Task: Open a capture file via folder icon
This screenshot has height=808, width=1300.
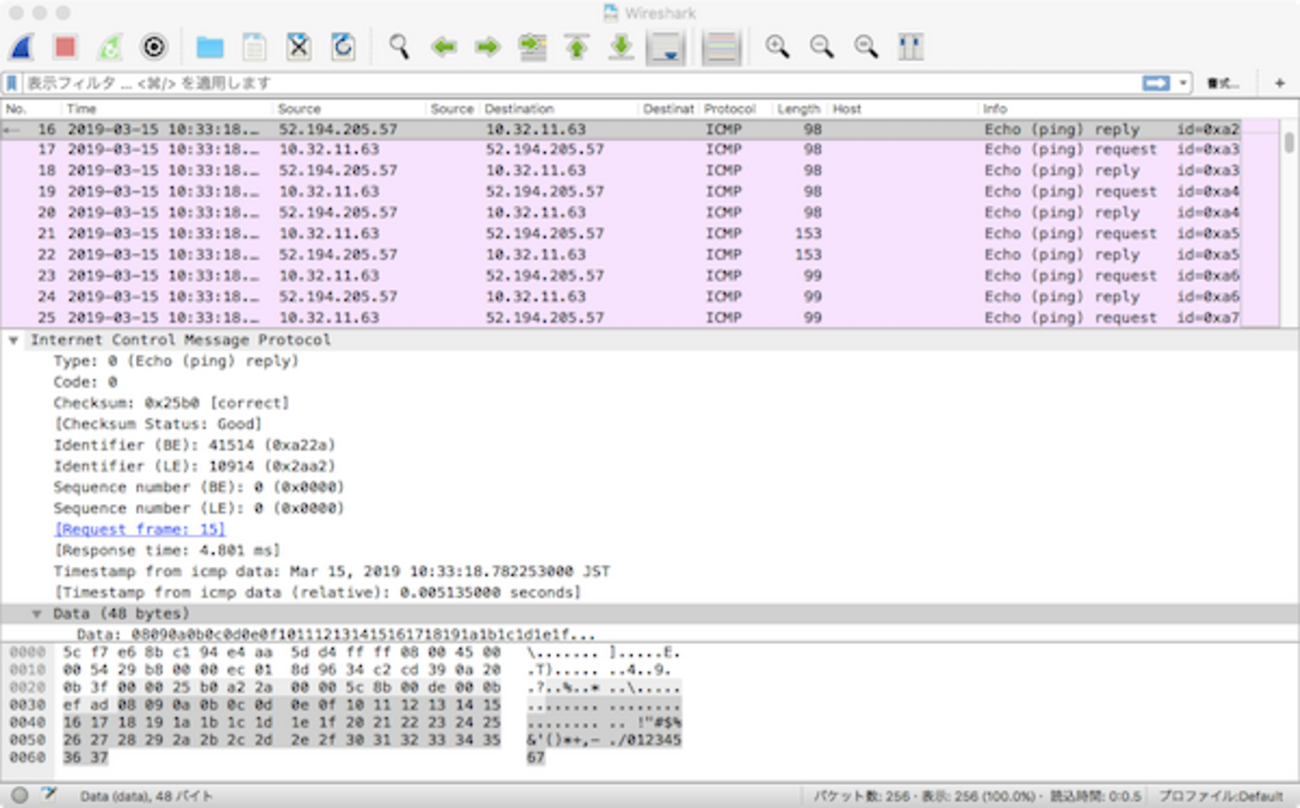Action: coord(209,47)
